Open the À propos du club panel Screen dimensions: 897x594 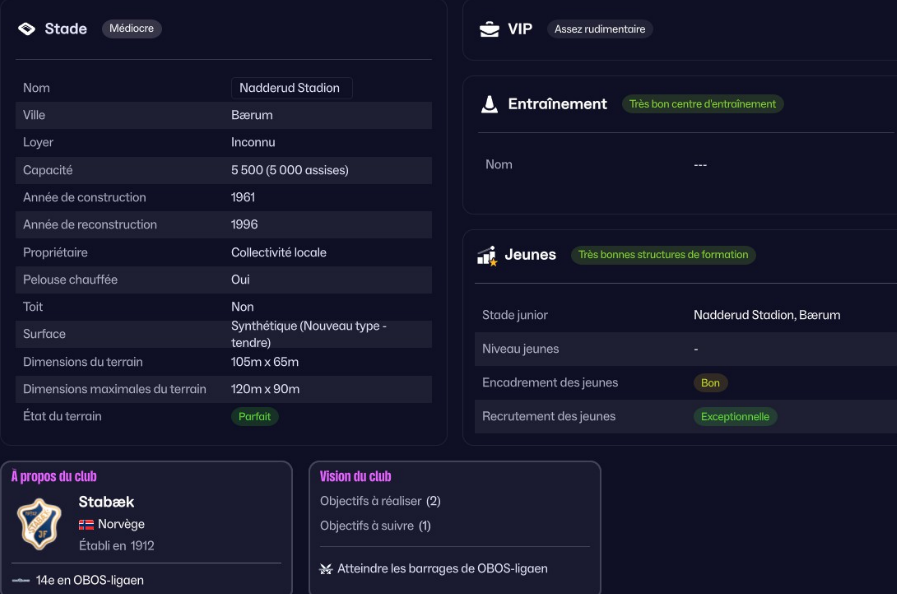pyautogui.click(x=54, y=477)
